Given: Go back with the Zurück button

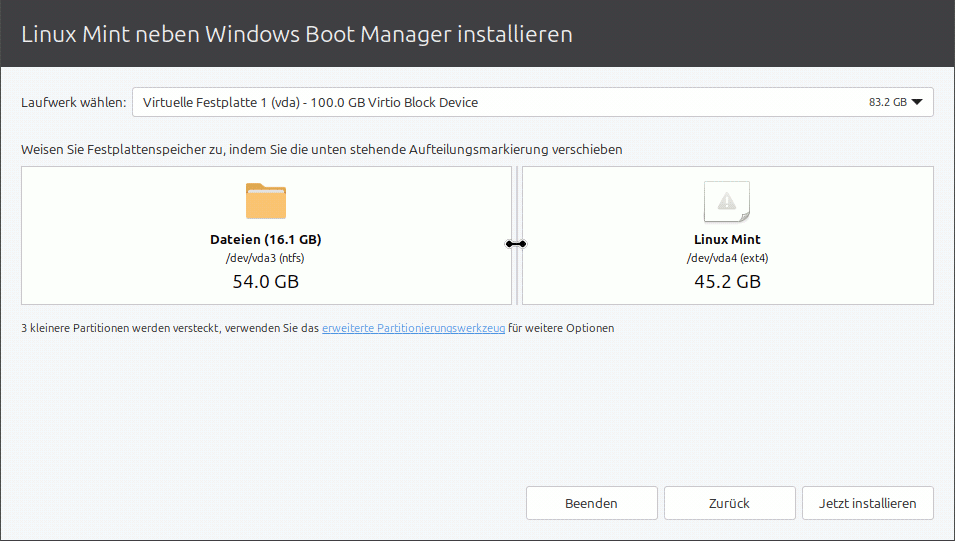Looking at the screenshot, I should coord(730,503).
